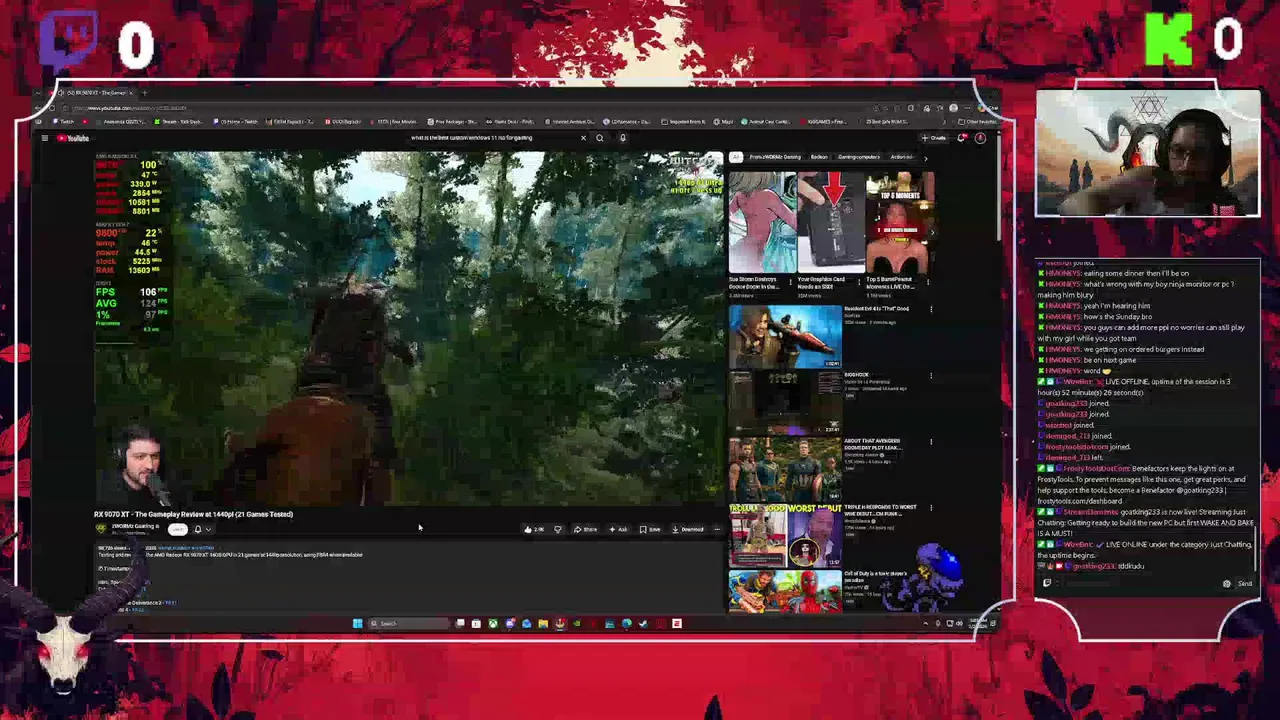Click the zWORMz Gaming channel name
The height and width of the screenshot is (720, 1280).
tap(133, 526)
